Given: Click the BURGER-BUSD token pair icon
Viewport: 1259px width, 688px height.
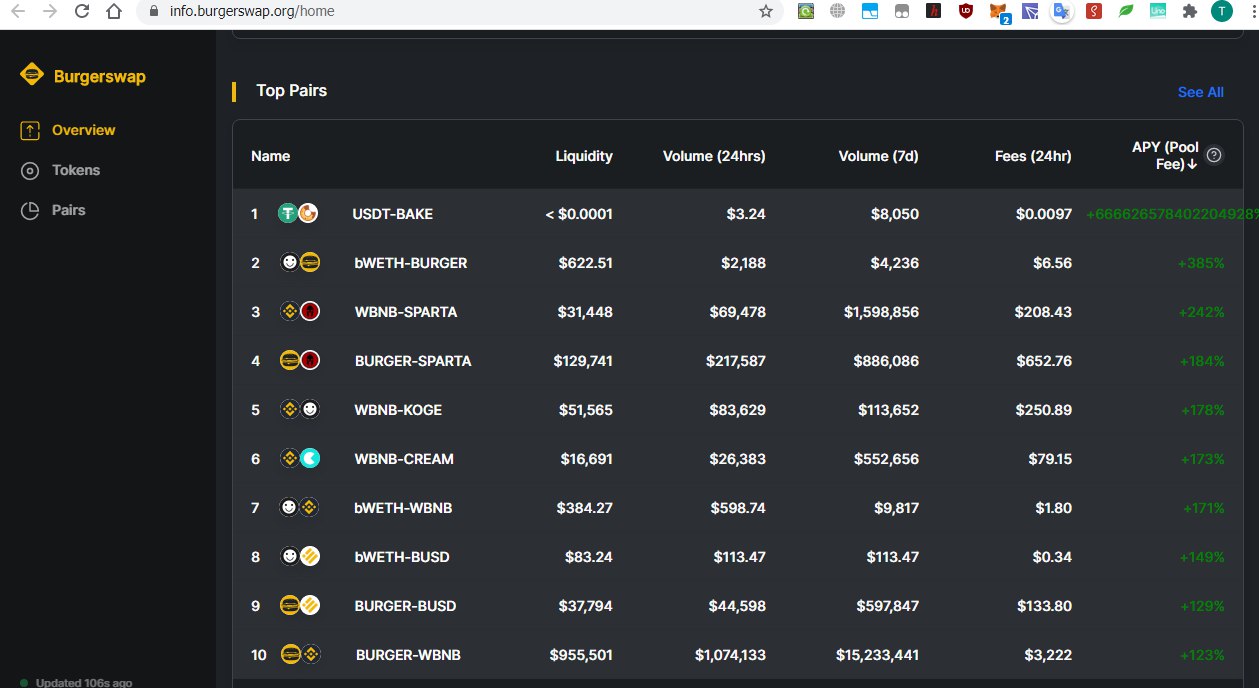Looking at the screenshot, I should (300, 606).
